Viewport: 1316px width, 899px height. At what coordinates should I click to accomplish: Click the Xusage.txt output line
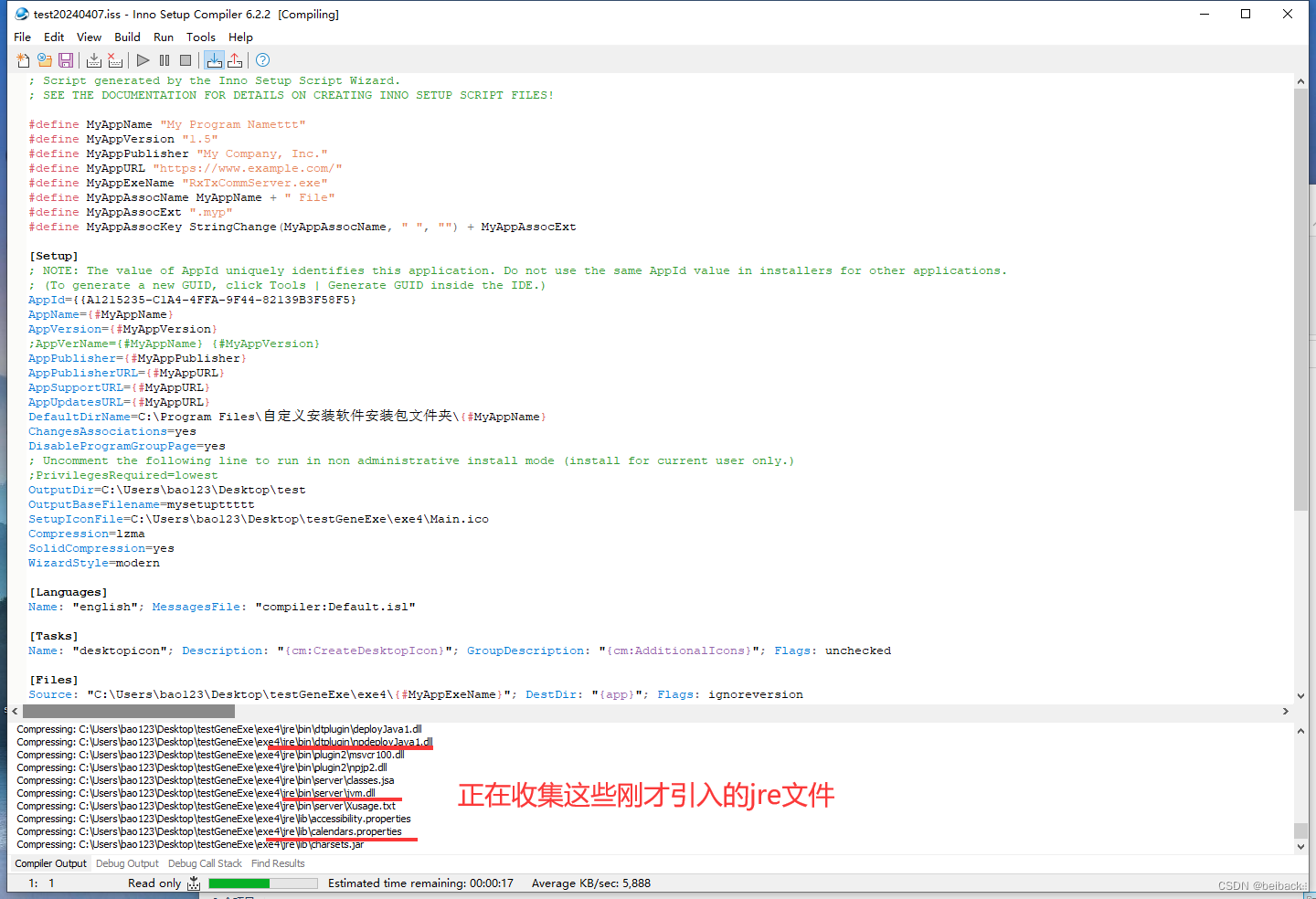[207, 806]
